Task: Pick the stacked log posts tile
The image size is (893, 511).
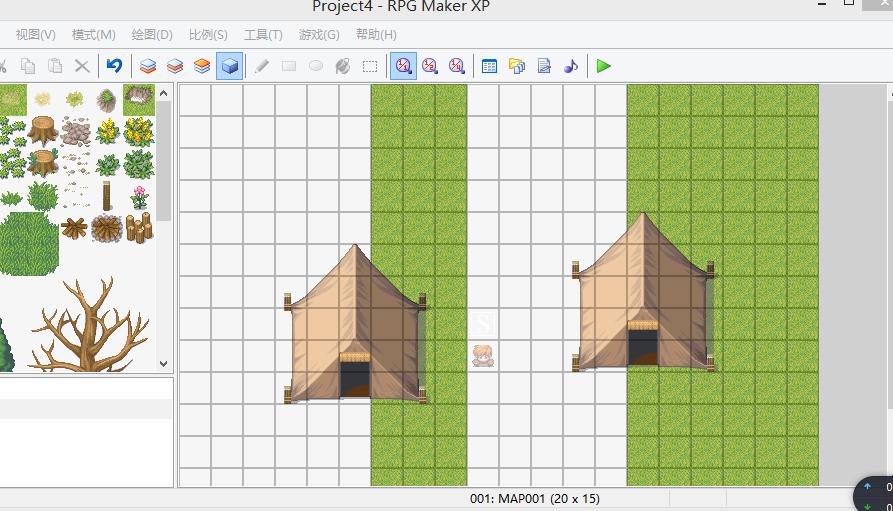Action: point(139,228)
